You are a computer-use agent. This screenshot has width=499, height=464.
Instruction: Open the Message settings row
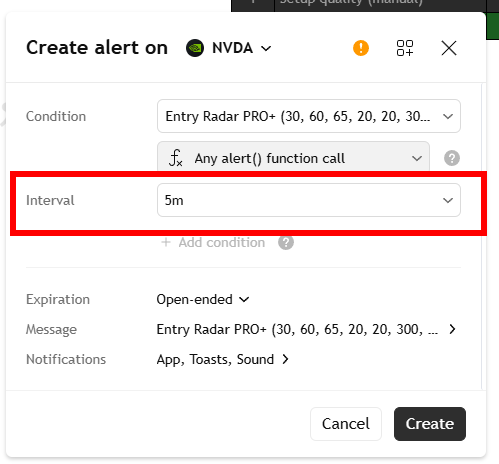coord(306,329)
